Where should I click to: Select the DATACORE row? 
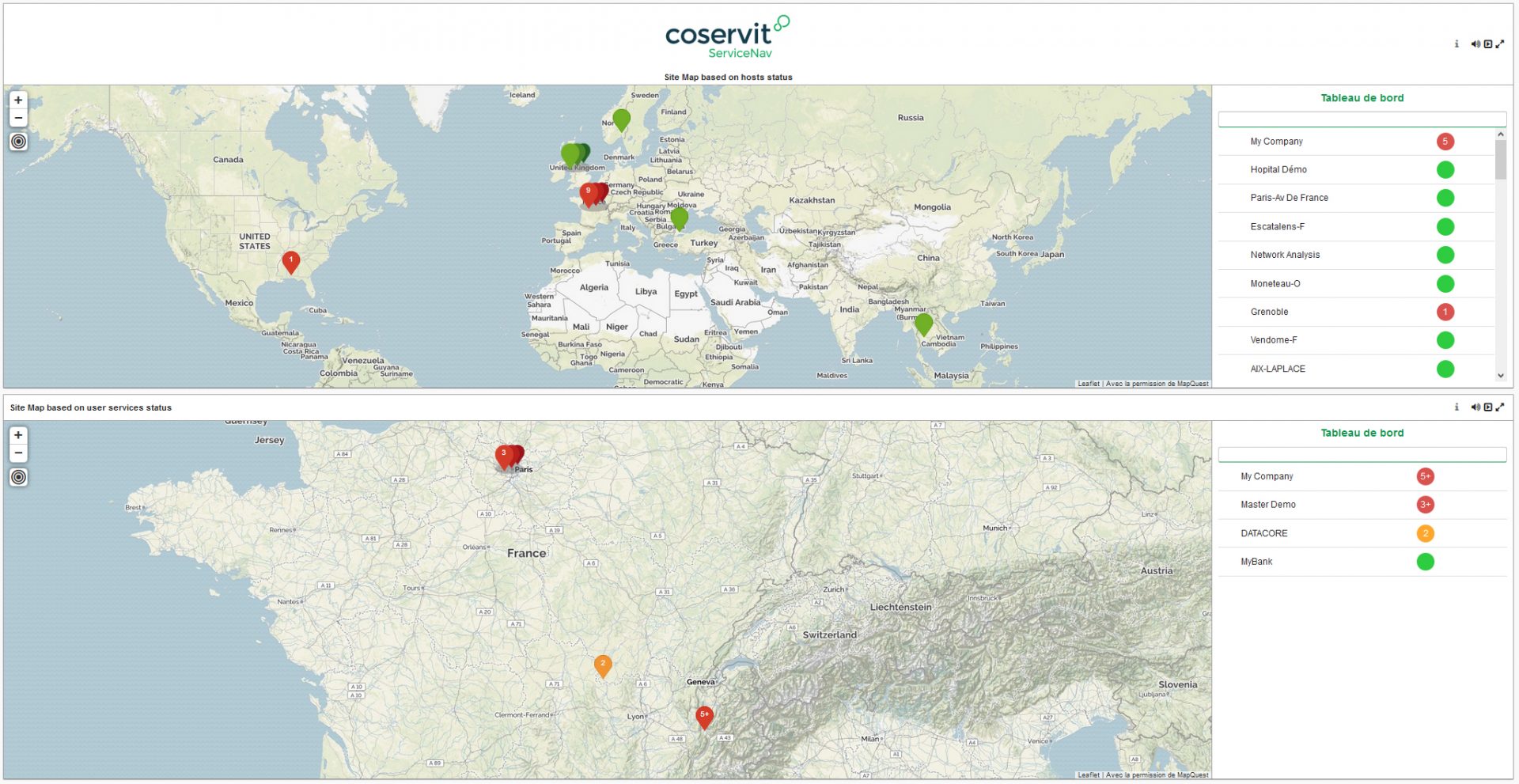pos(1362,533)
